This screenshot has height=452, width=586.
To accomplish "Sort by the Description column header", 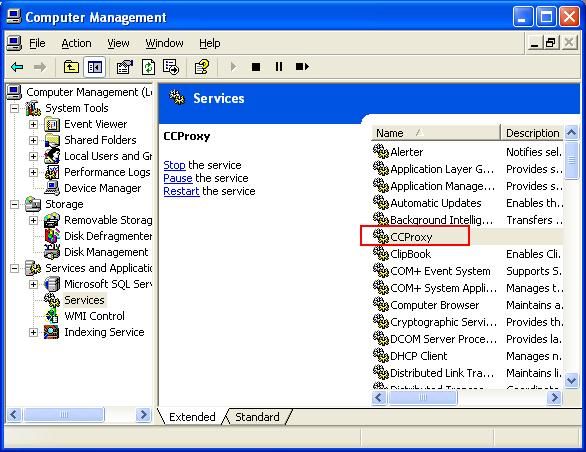I will click(532, 133).
